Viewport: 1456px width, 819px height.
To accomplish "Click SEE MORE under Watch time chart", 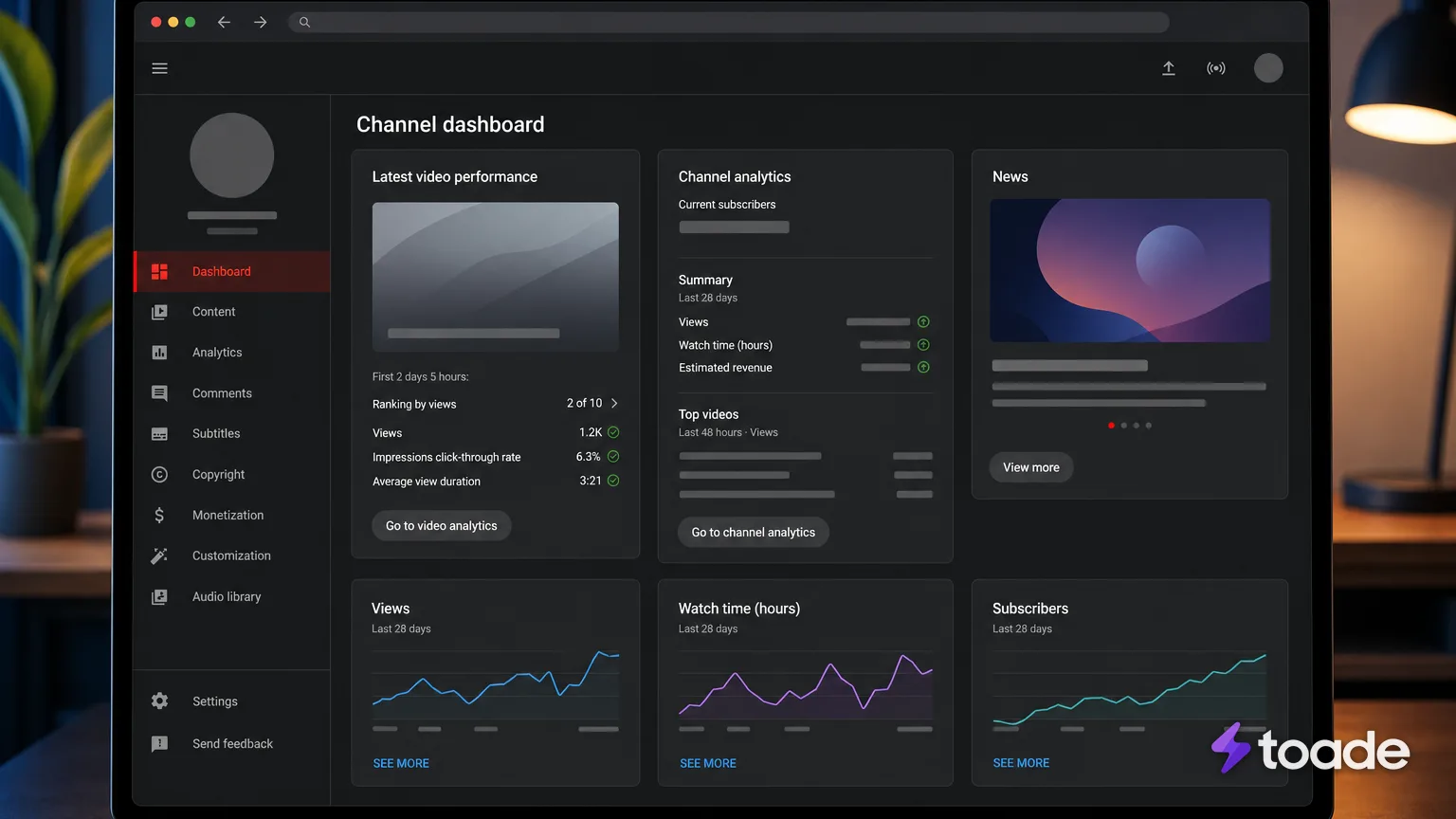I will [x=708, y=763].
